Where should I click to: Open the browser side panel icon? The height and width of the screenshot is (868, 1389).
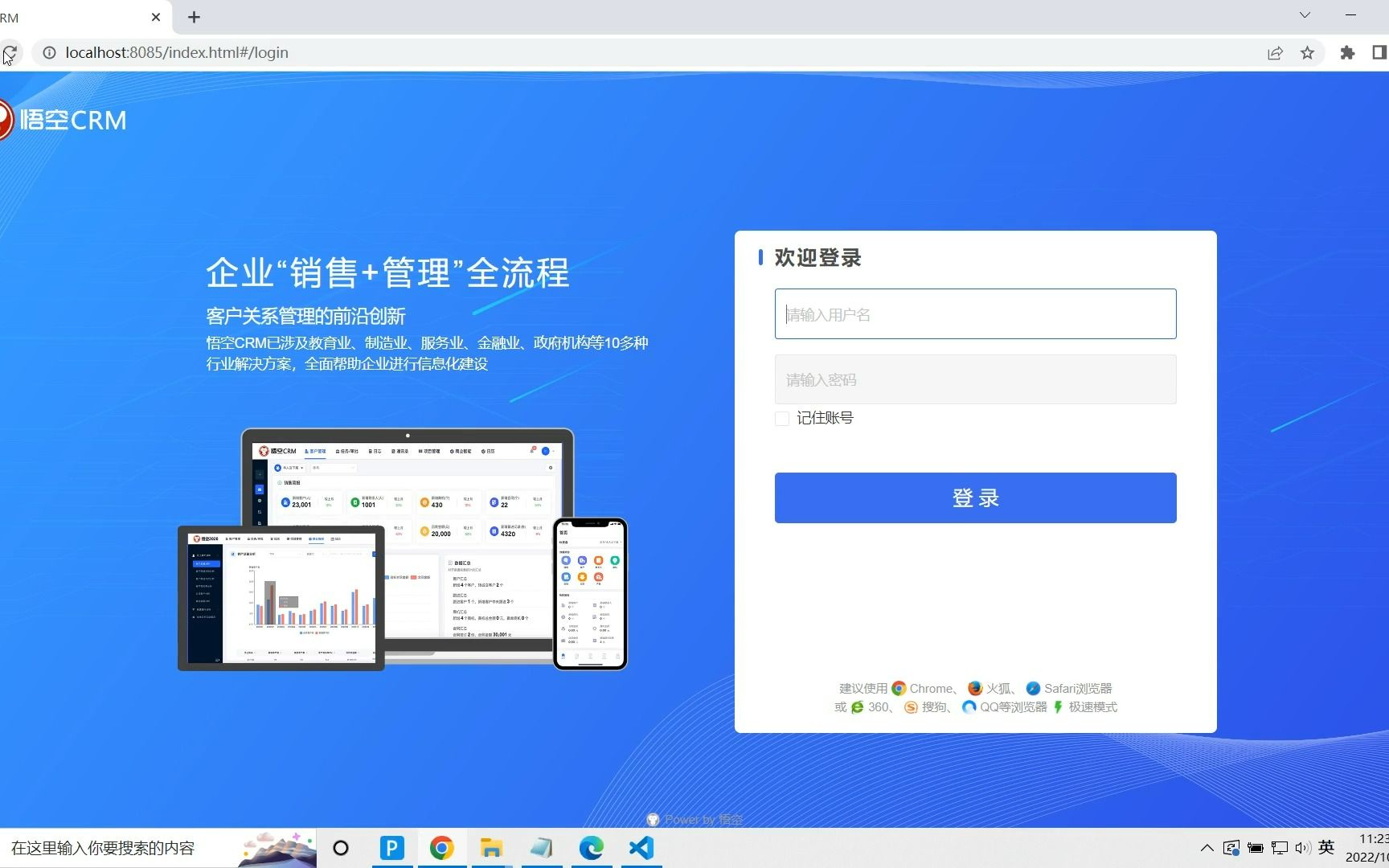[x=1379, y=53]
